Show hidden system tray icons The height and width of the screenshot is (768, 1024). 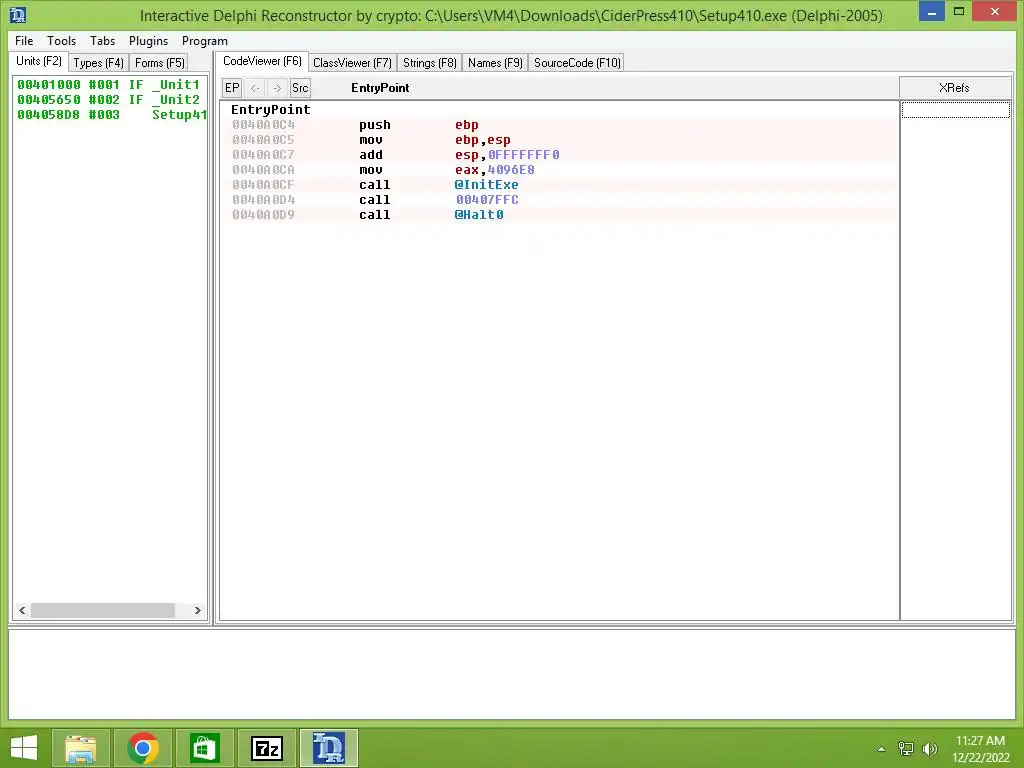(x=881, y=749)
